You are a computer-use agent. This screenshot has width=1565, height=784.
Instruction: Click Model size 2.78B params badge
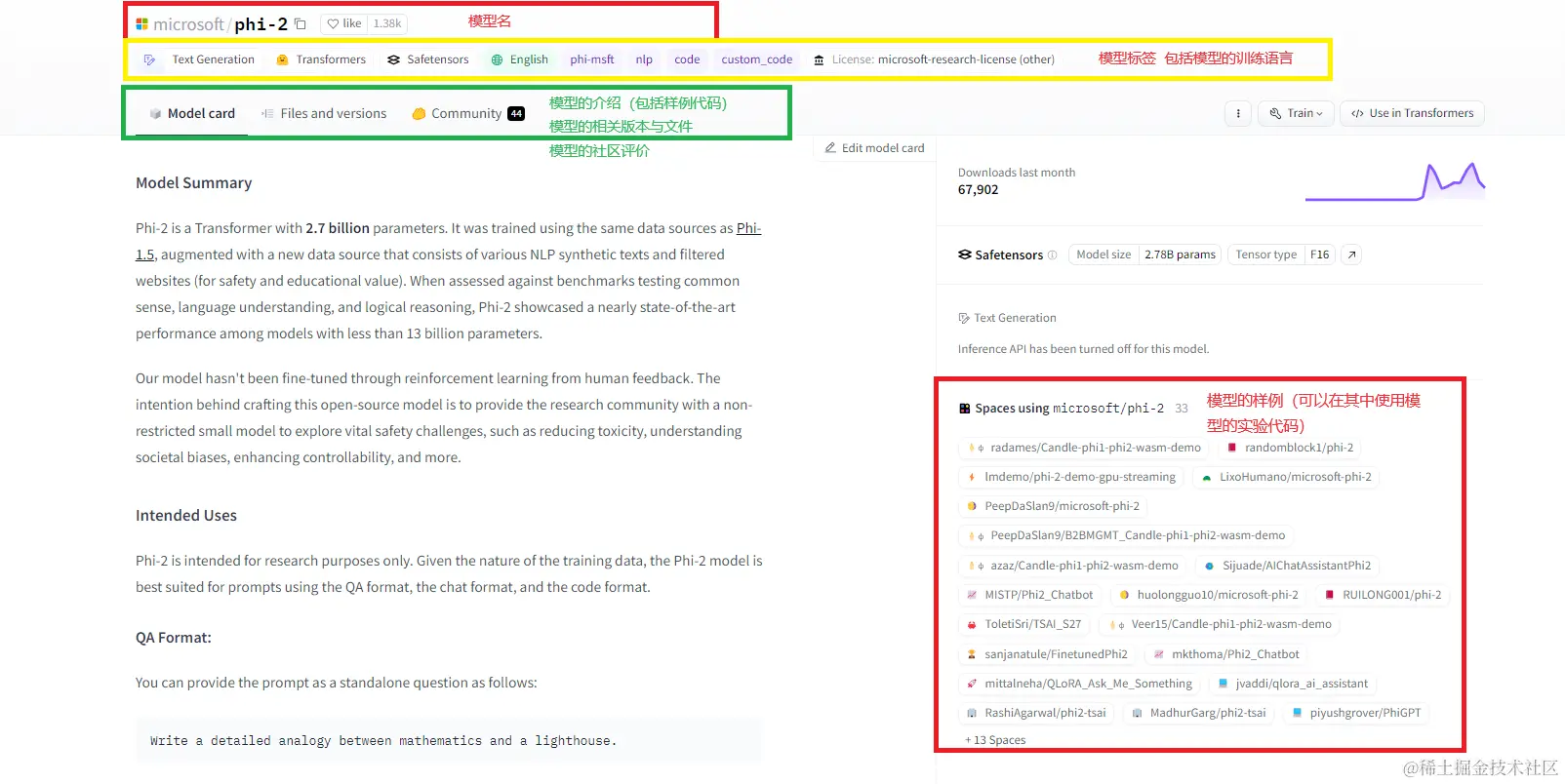[x=1144, y=255]
